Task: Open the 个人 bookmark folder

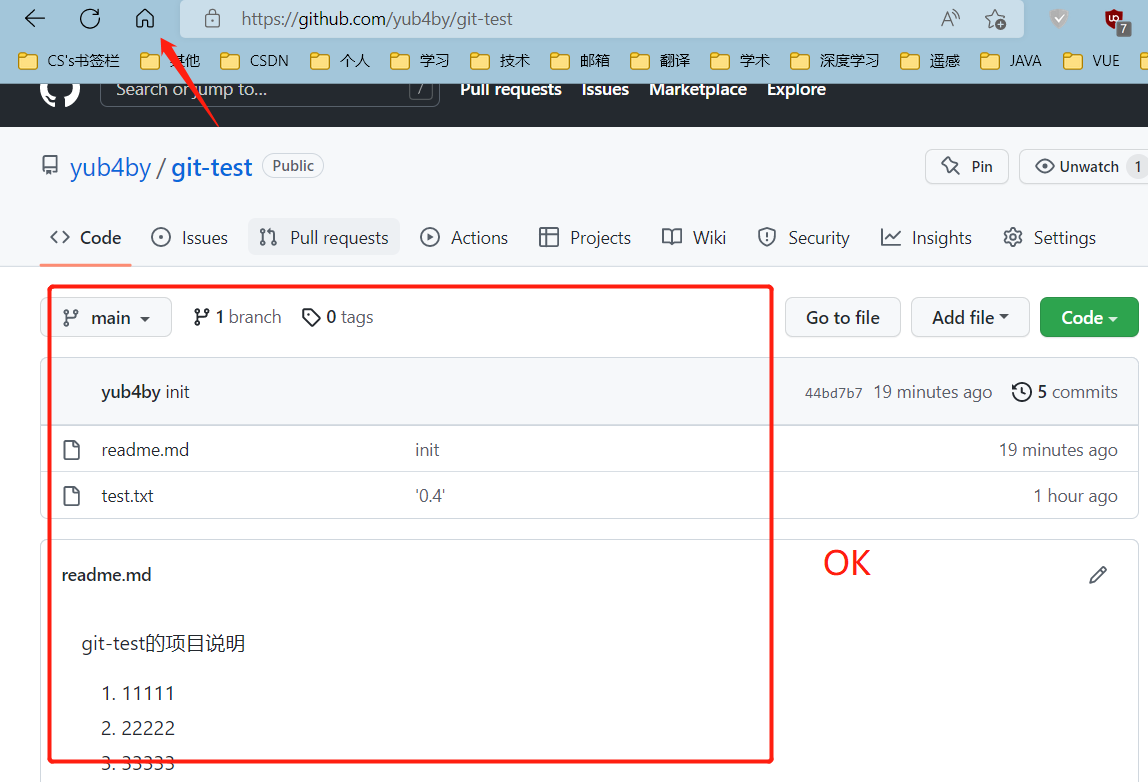Action: pos(340,61)
